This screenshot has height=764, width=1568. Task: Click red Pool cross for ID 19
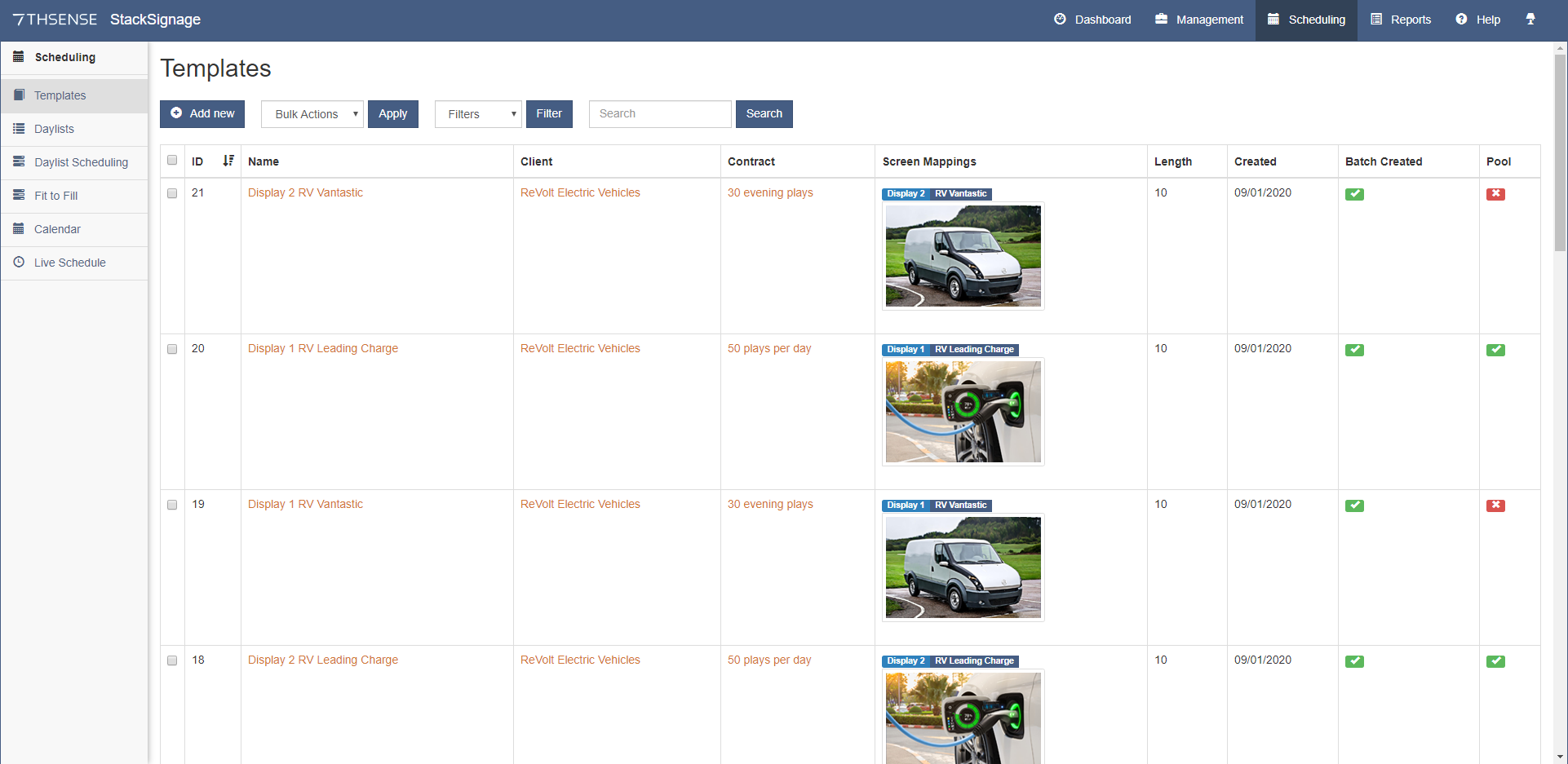[x=1495, y=506]
